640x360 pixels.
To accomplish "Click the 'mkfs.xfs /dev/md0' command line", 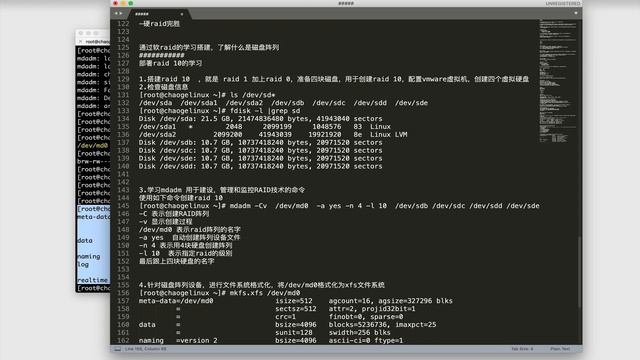I will click(220, 293).
